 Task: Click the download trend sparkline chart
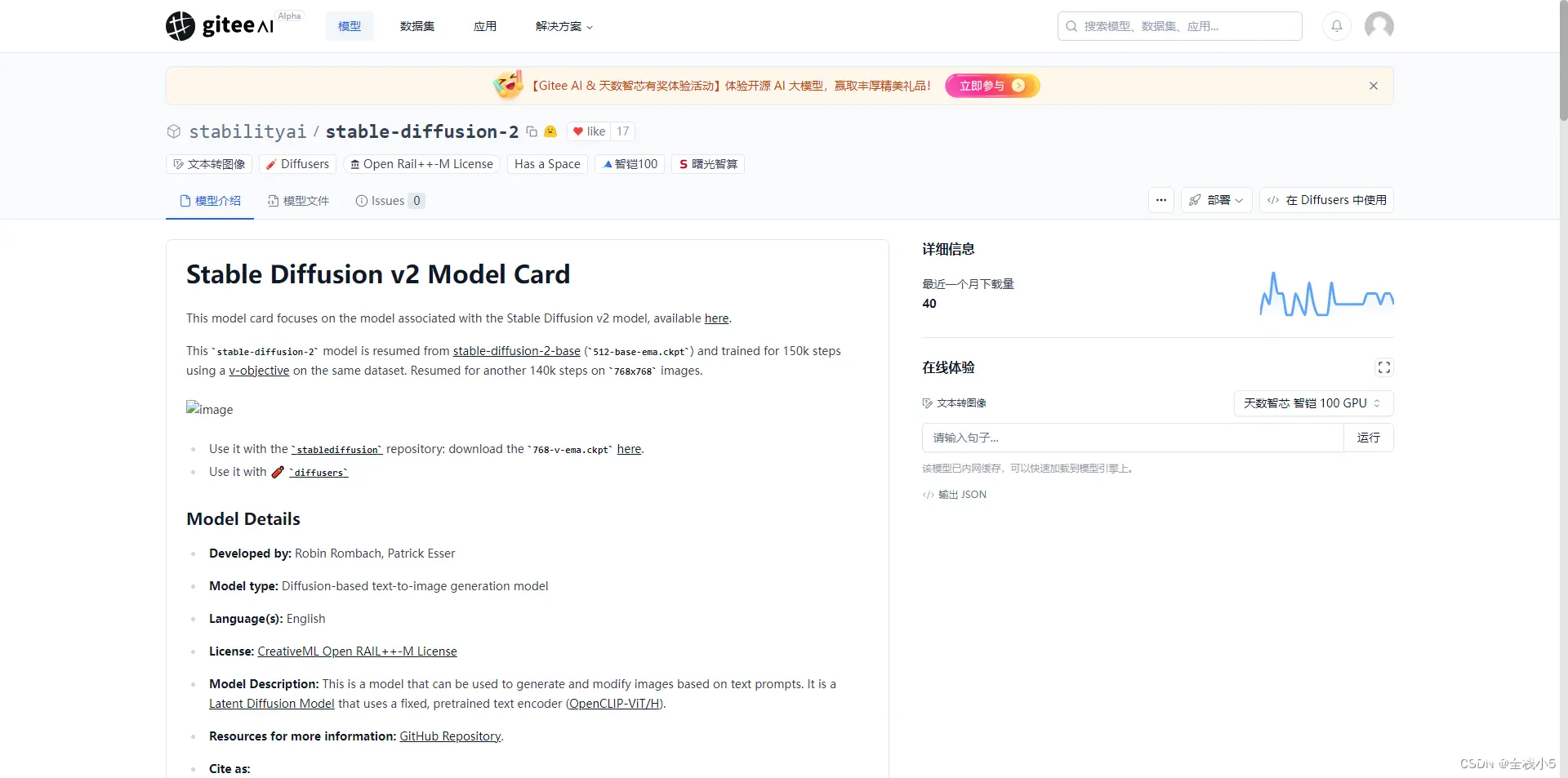click(1327, 295)
